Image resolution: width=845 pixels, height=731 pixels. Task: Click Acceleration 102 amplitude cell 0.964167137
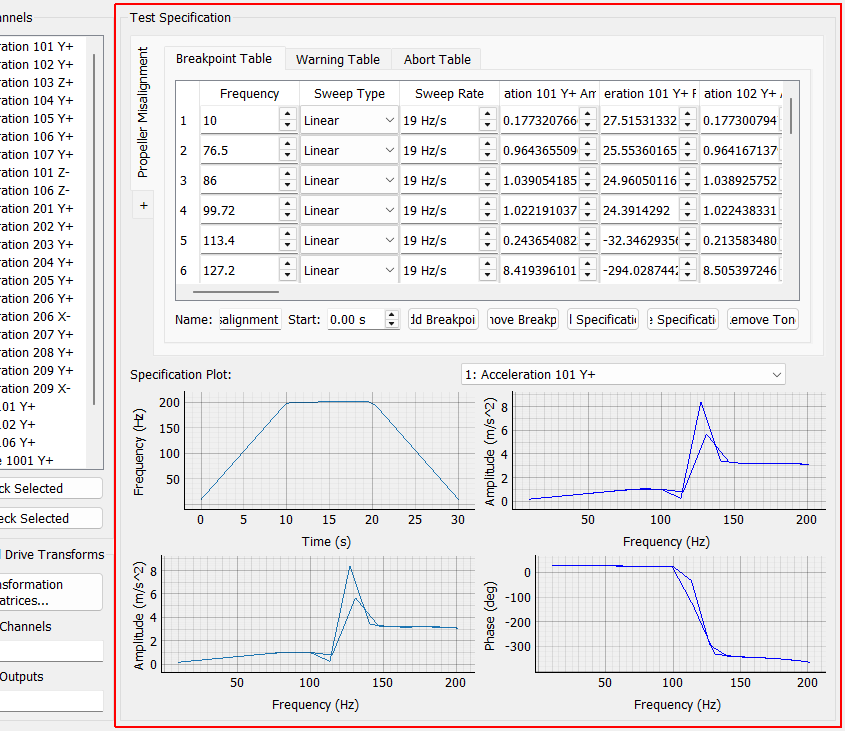(739, 150)
